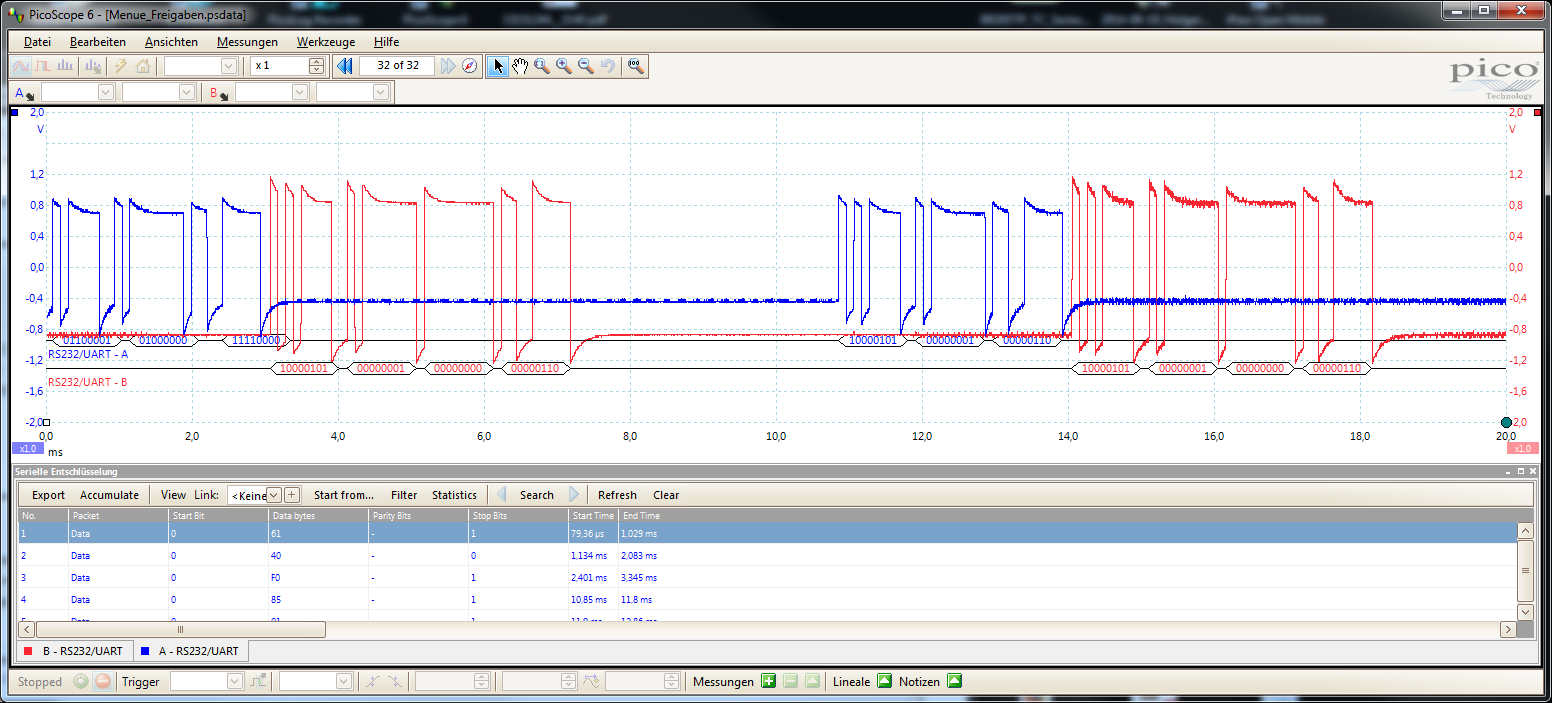The width and height of the screenshot is (1552, 703).
Task: Click the View button in decoding panel
Action: tap(173, 495)
